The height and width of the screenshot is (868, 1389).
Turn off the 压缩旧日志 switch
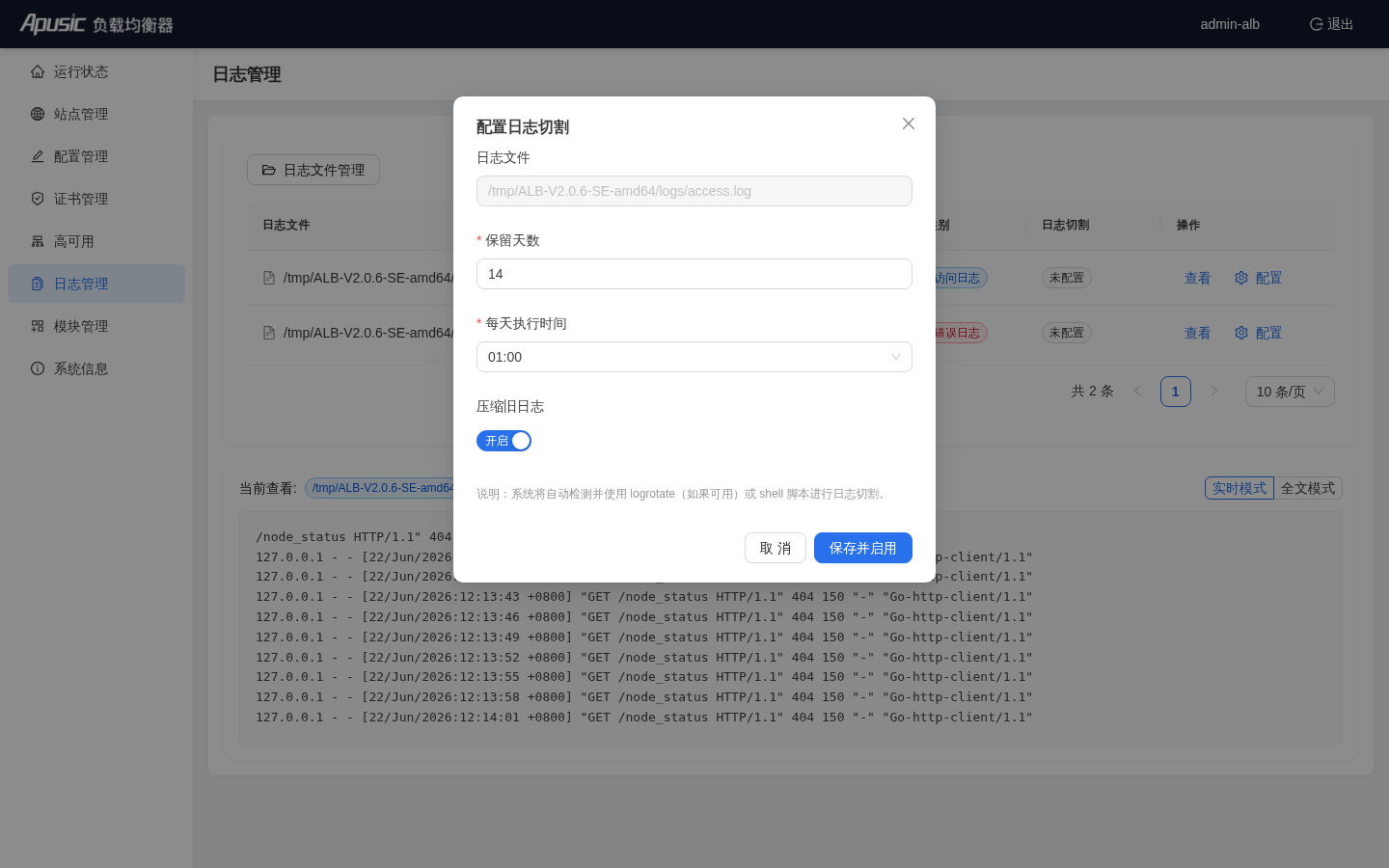tap(504, 441)
